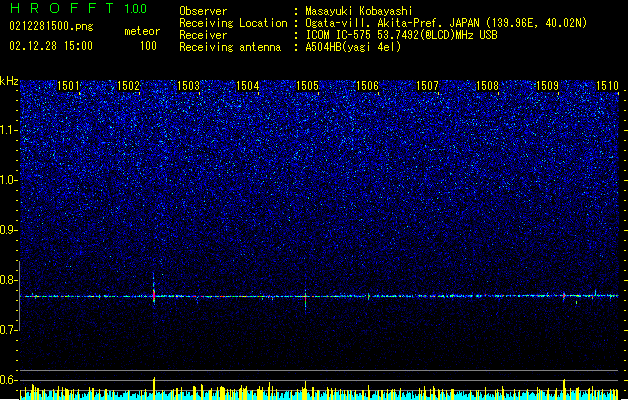Click the 0.6 kHz axis label

point(9,380)
